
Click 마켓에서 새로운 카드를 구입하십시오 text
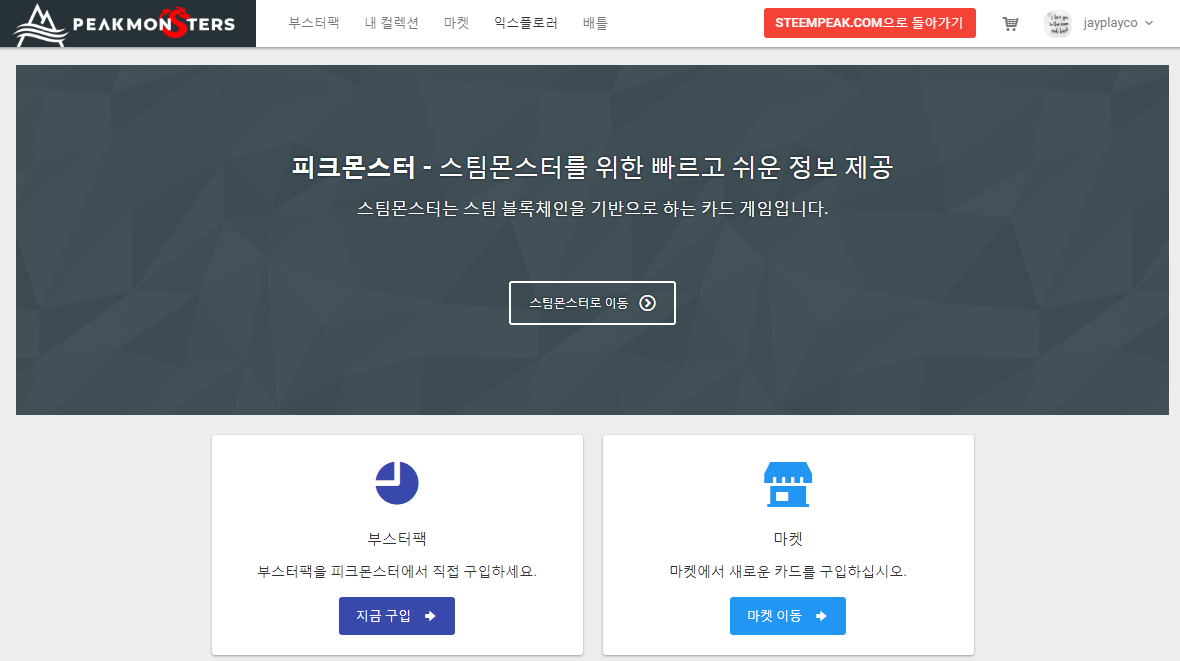(x=788, y=571)
